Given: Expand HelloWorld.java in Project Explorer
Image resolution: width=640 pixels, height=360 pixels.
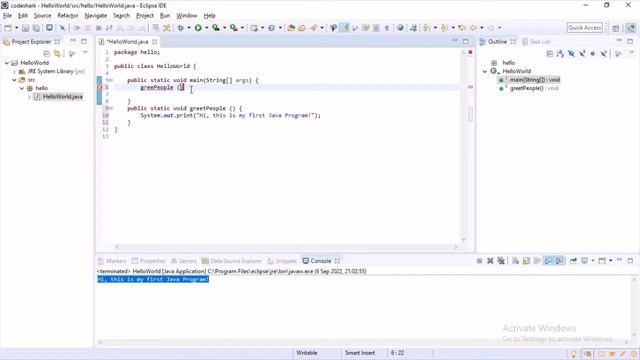Looking at the screenshot, I should coord(29,97).
